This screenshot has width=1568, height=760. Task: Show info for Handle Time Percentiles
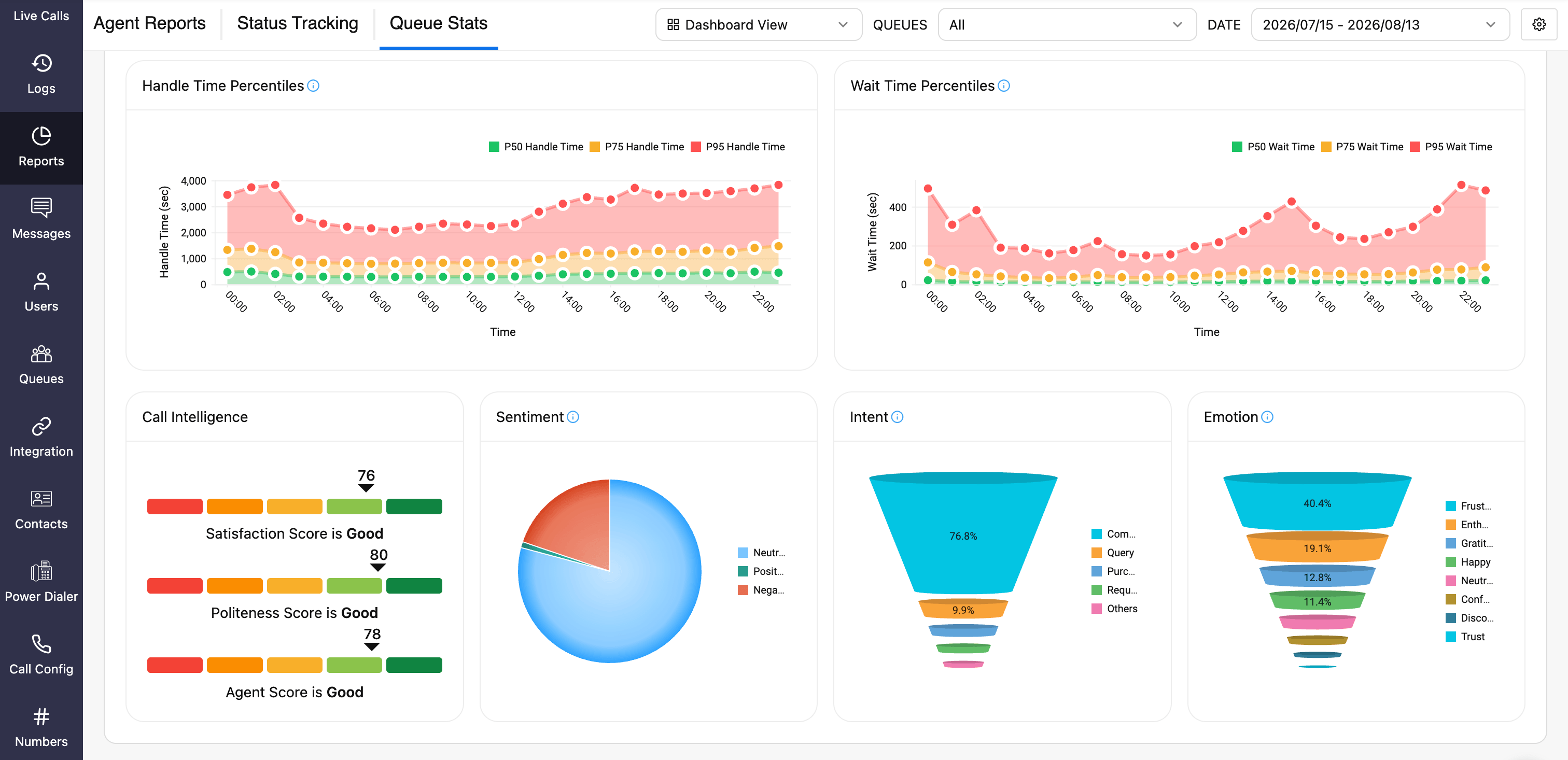click(314, 86)
